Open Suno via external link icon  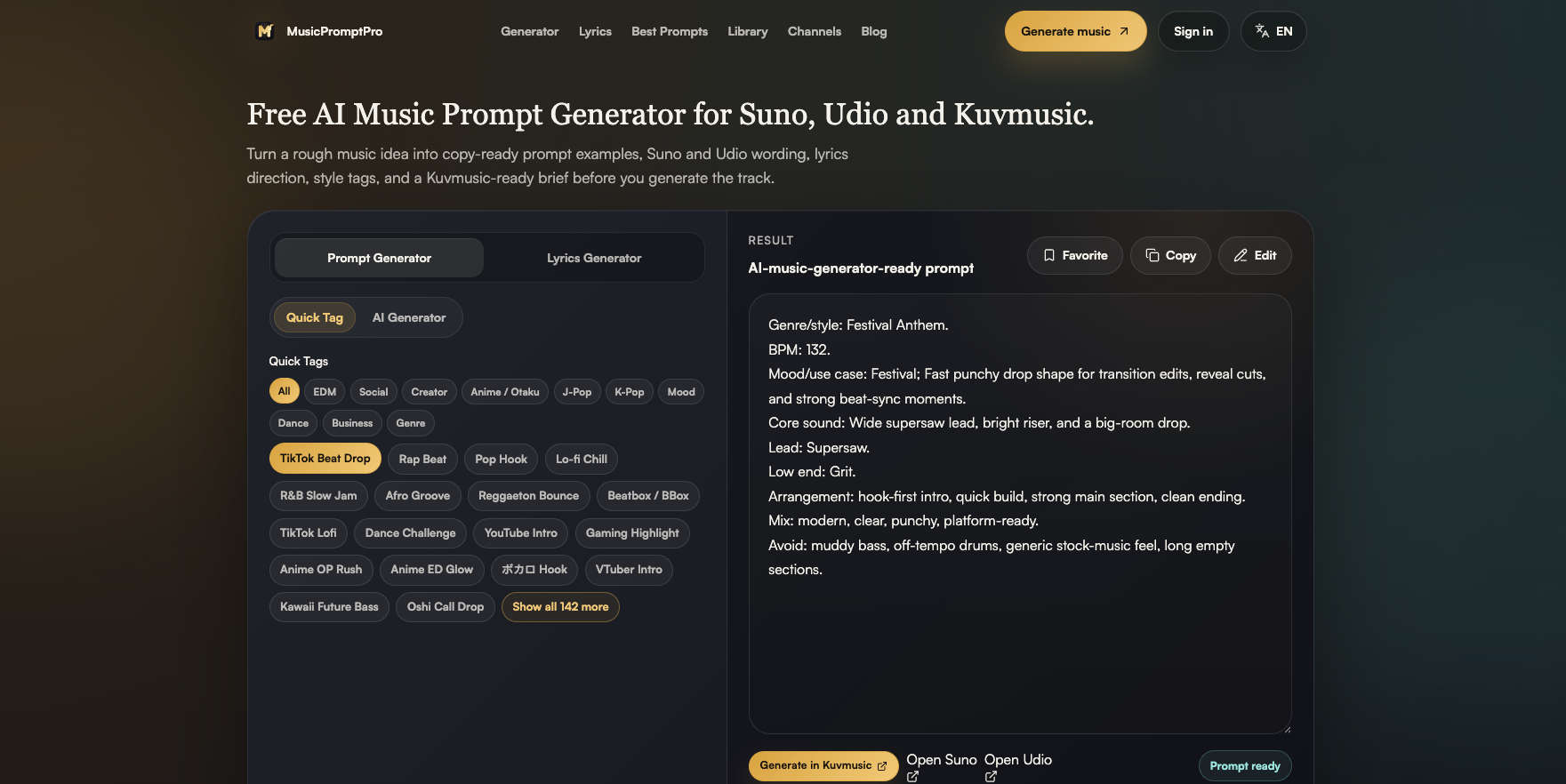912,777
